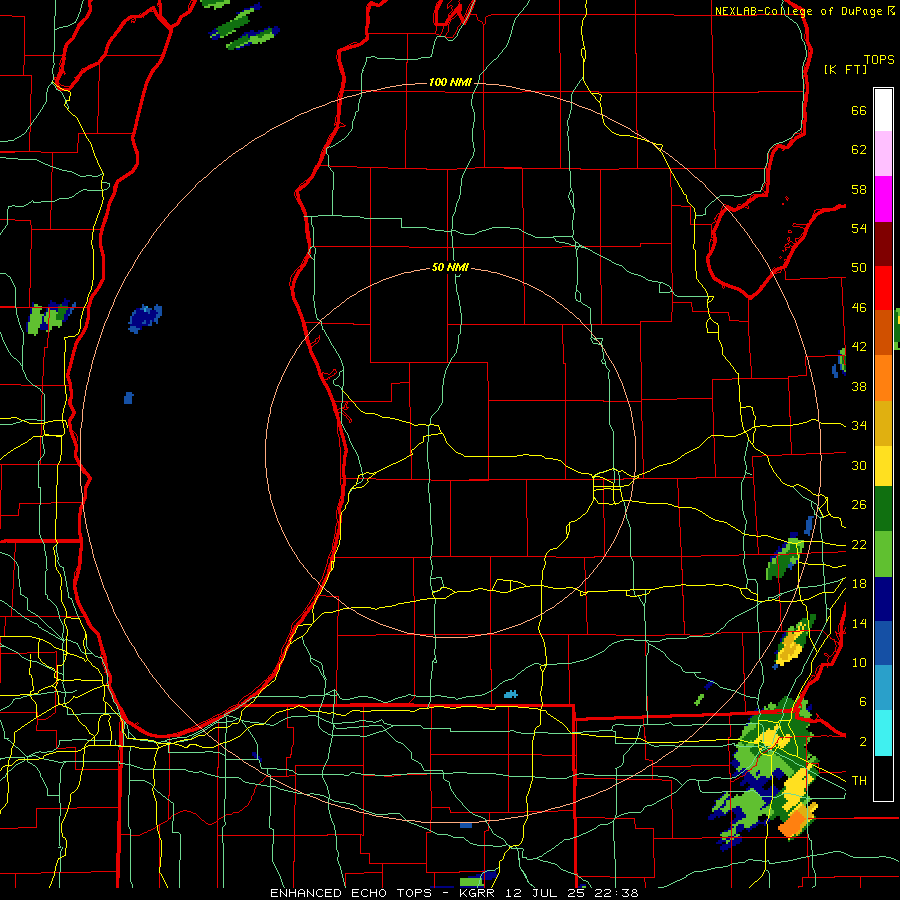Click the orange storm cell in the southeast
The width and height of the screenshot is (900, 900).
pos(797,821)
